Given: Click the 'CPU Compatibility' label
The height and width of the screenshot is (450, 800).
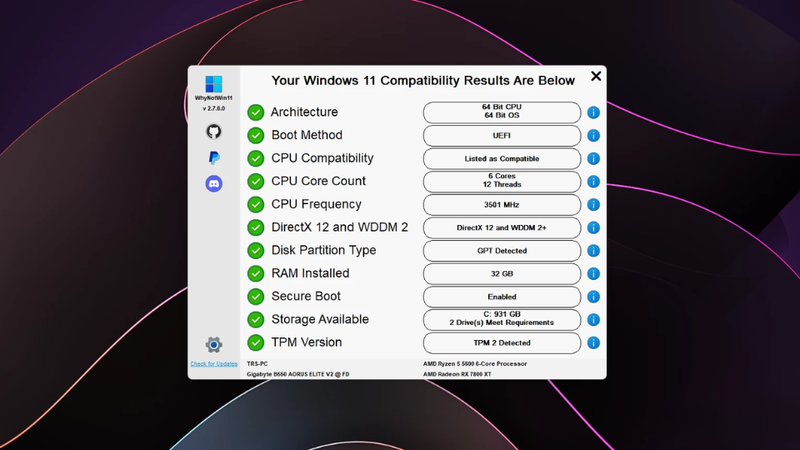Looking at the screenshot, I should 322,158.
